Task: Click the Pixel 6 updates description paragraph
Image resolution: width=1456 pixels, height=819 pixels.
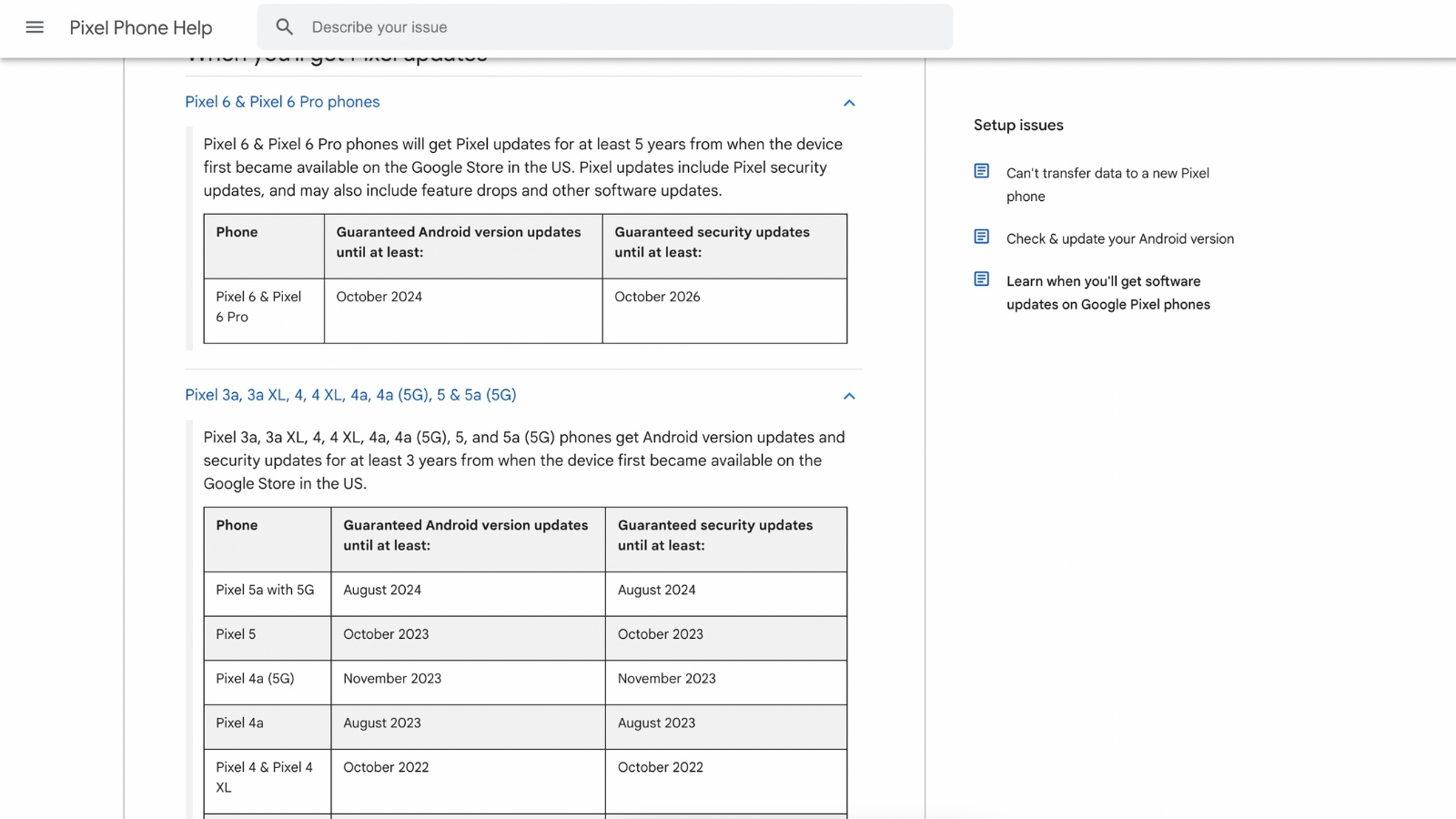Action: coord(523,167)
